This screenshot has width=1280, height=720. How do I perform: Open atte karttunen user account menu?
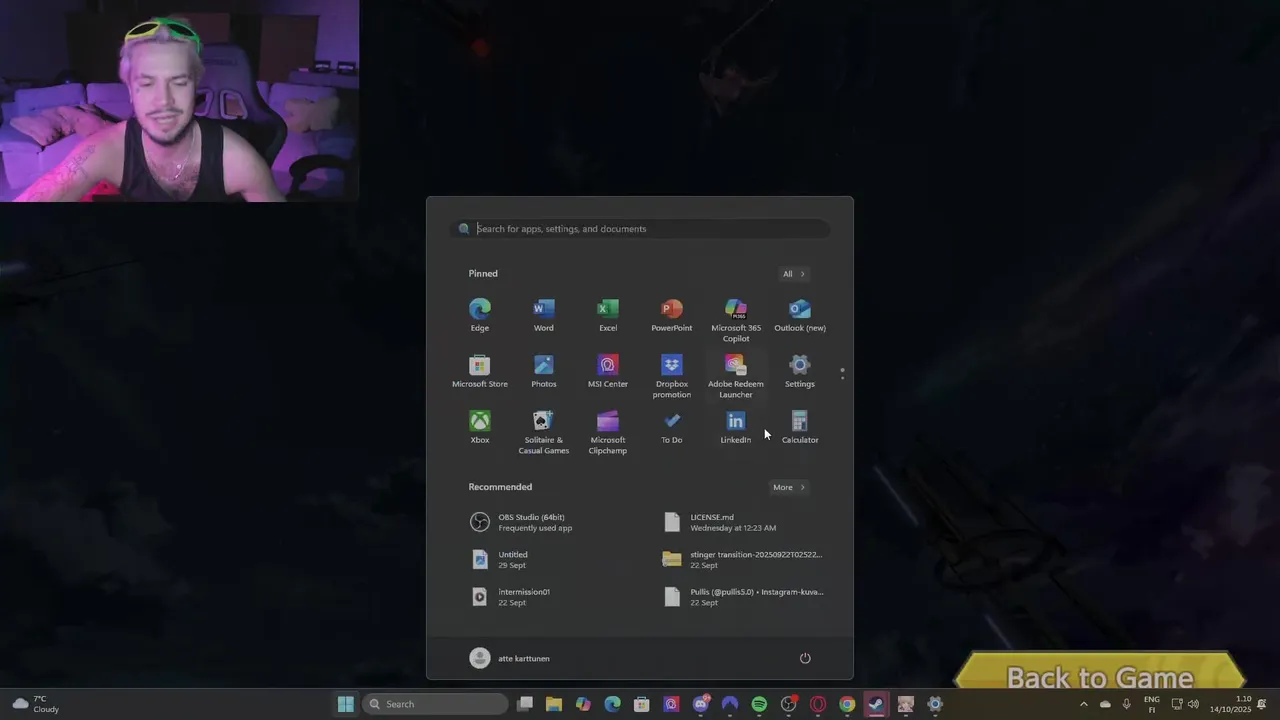point(510,658)
